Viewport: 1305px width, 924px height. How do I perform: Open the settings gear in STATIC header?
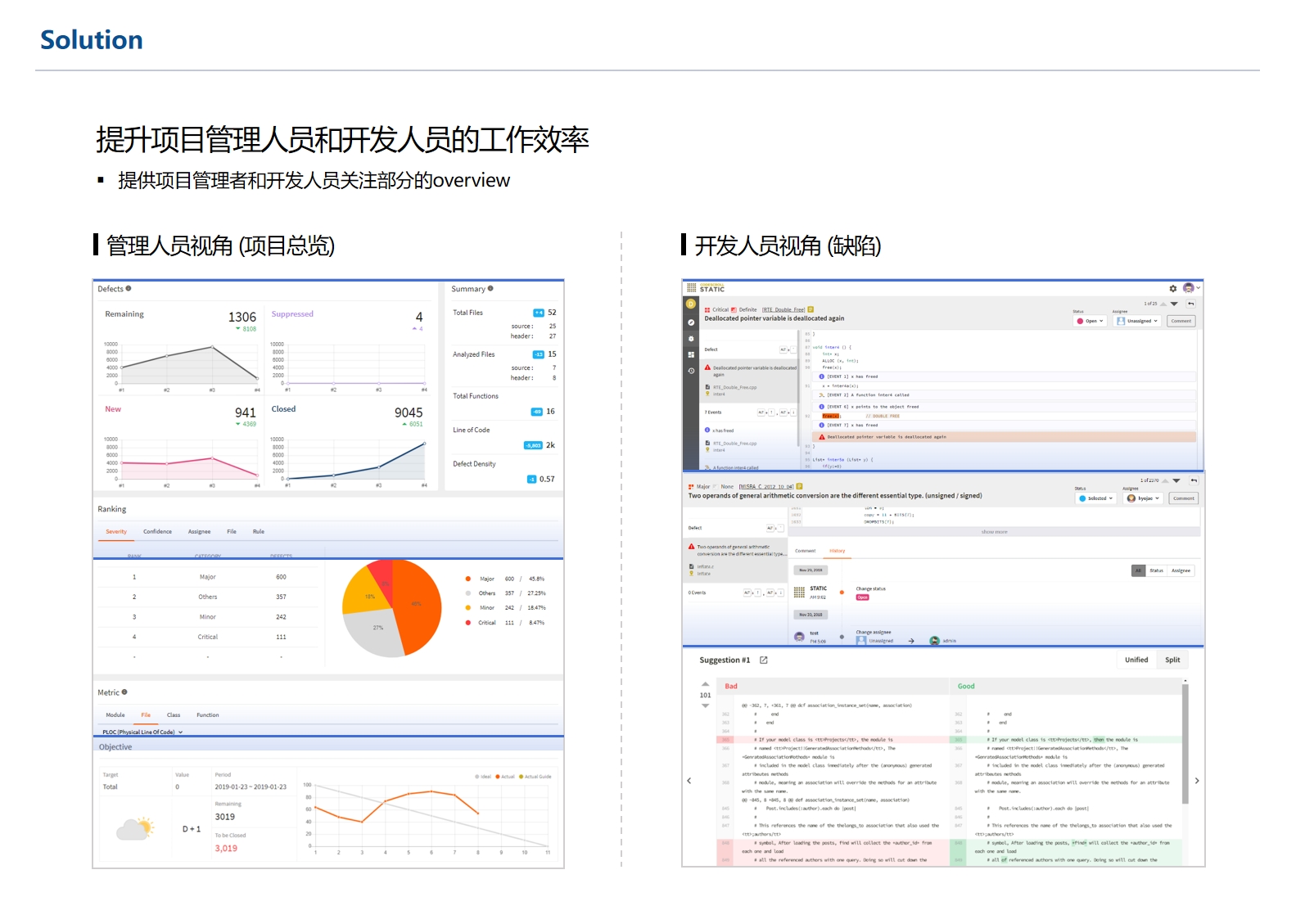pyautogui.click(x=1172, y=288)
